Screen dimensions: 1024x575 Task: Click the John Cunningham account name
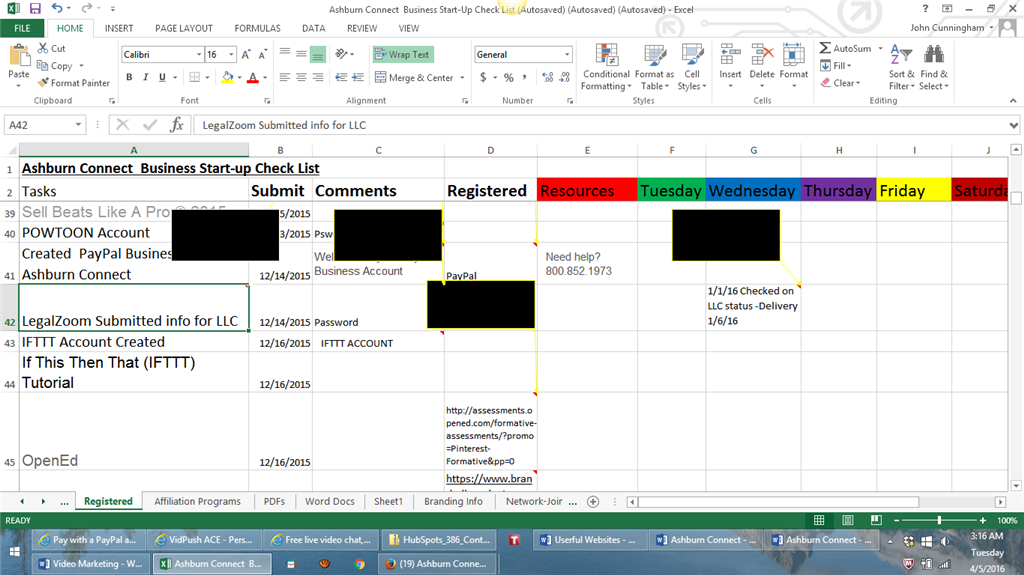[x=947, y=27]
